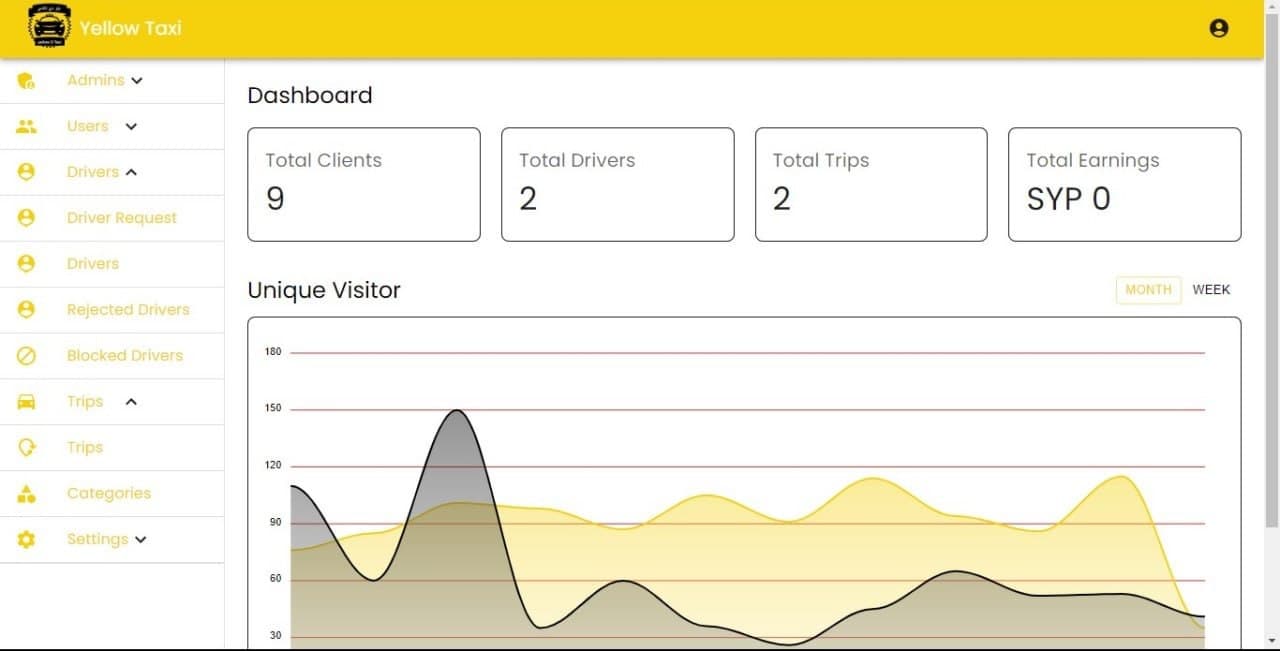The image size is (1280, 651).
Task: Click the route icon beside Trips sub-item
Action: (x=26, y=448)
